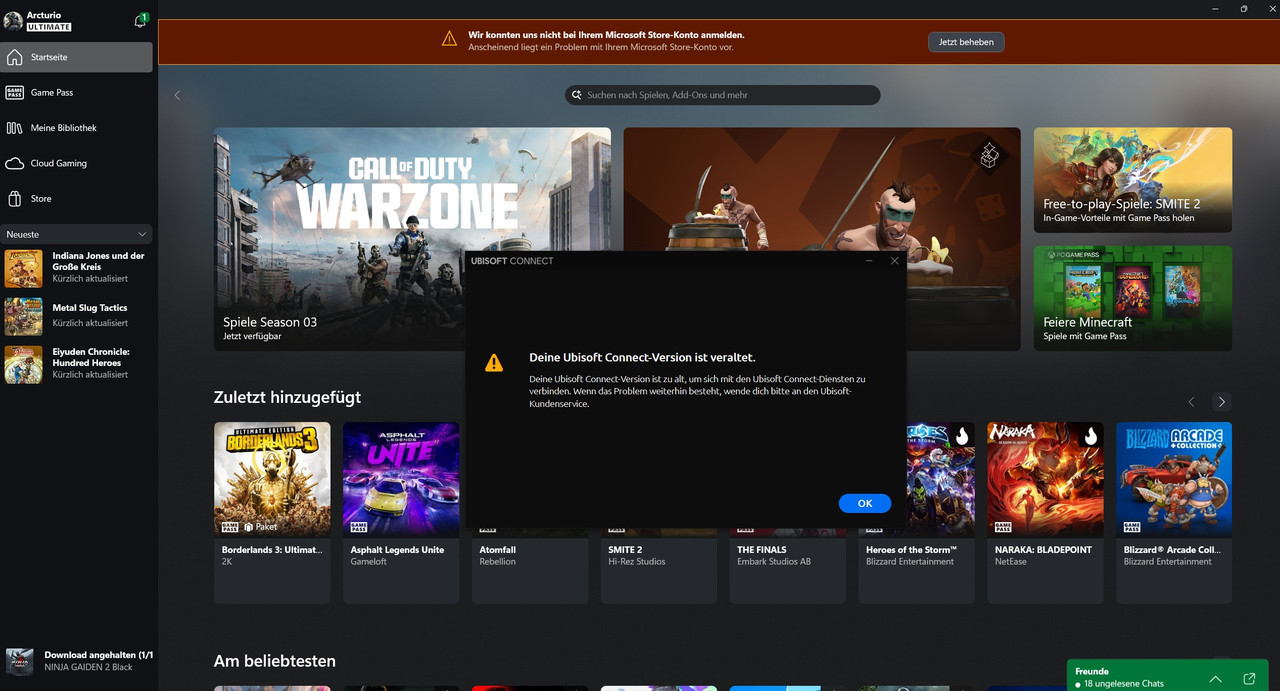Click THE FINALS game title
The width and height of the screenshot is (1280, 691).
762,550
